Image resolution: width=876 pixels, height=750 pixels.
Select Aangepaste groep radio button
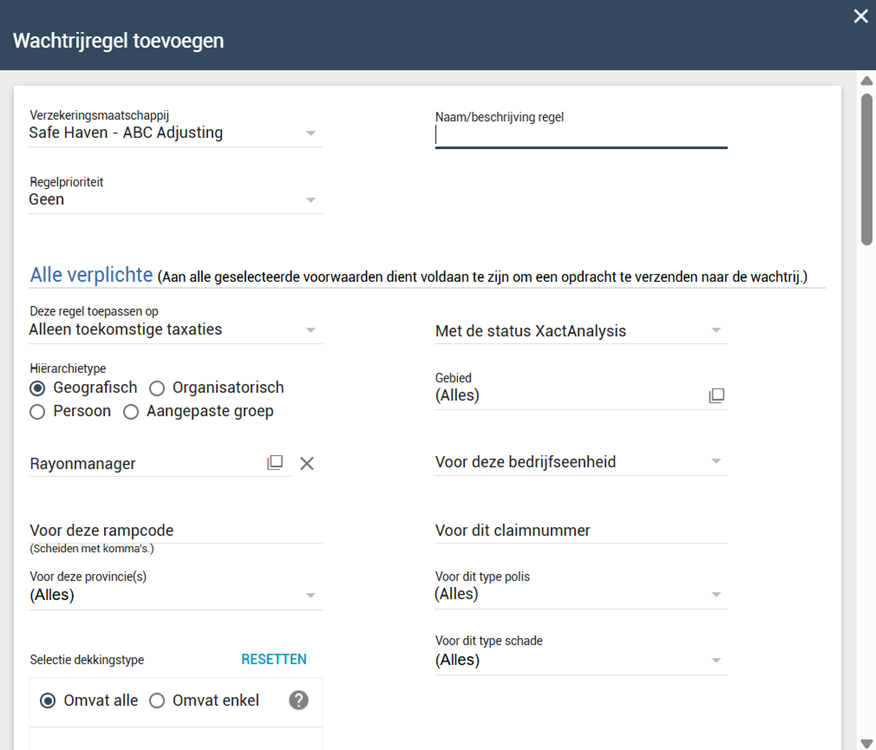(131, 411)
